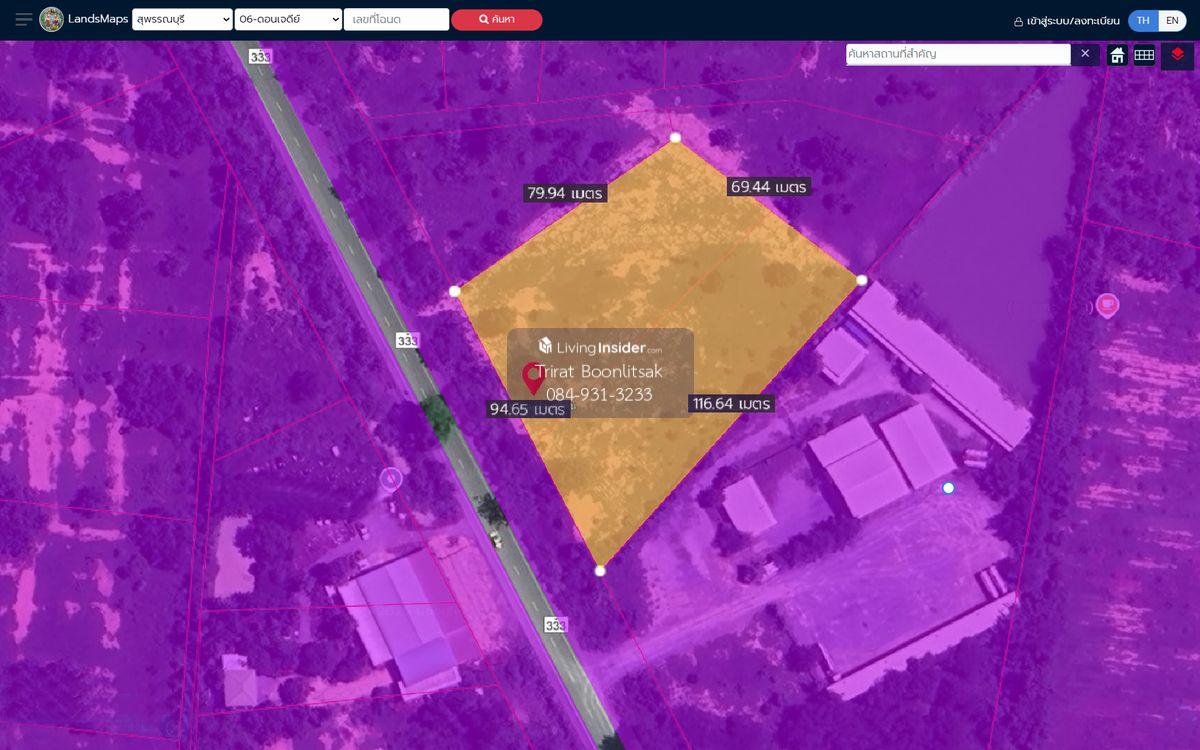Focus the เลขที่โฉนด deed number field

(396, 19)
